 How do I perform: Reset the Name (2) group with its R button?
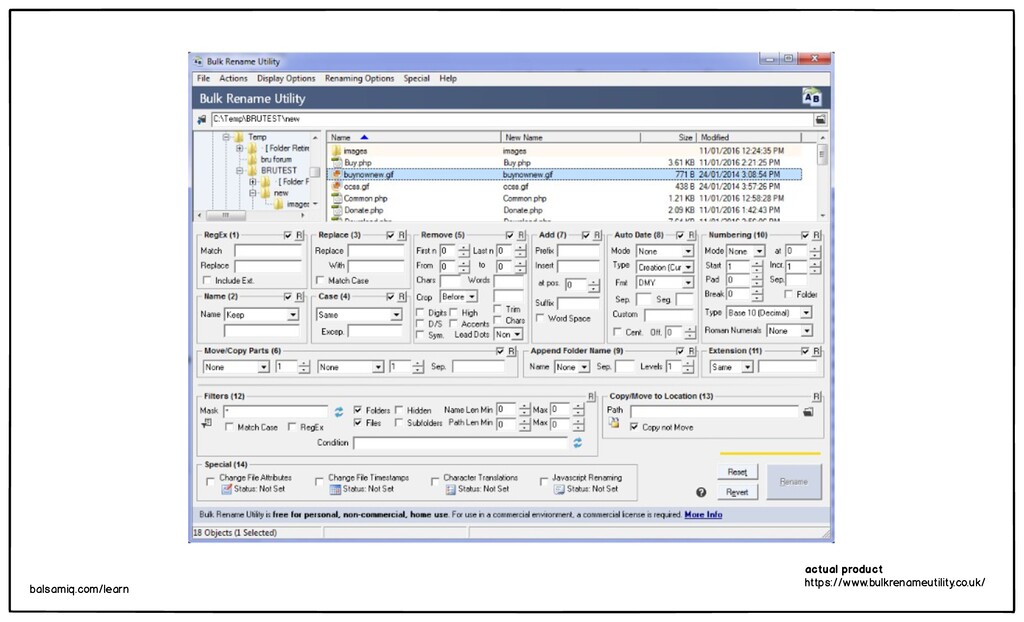point(300,297)
